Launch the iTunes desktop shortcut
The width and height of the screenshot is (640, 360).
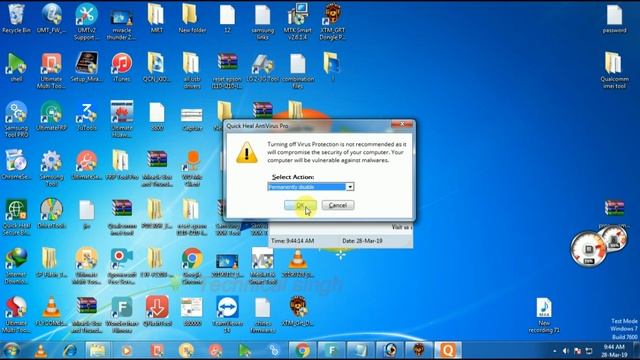(122, 67)
